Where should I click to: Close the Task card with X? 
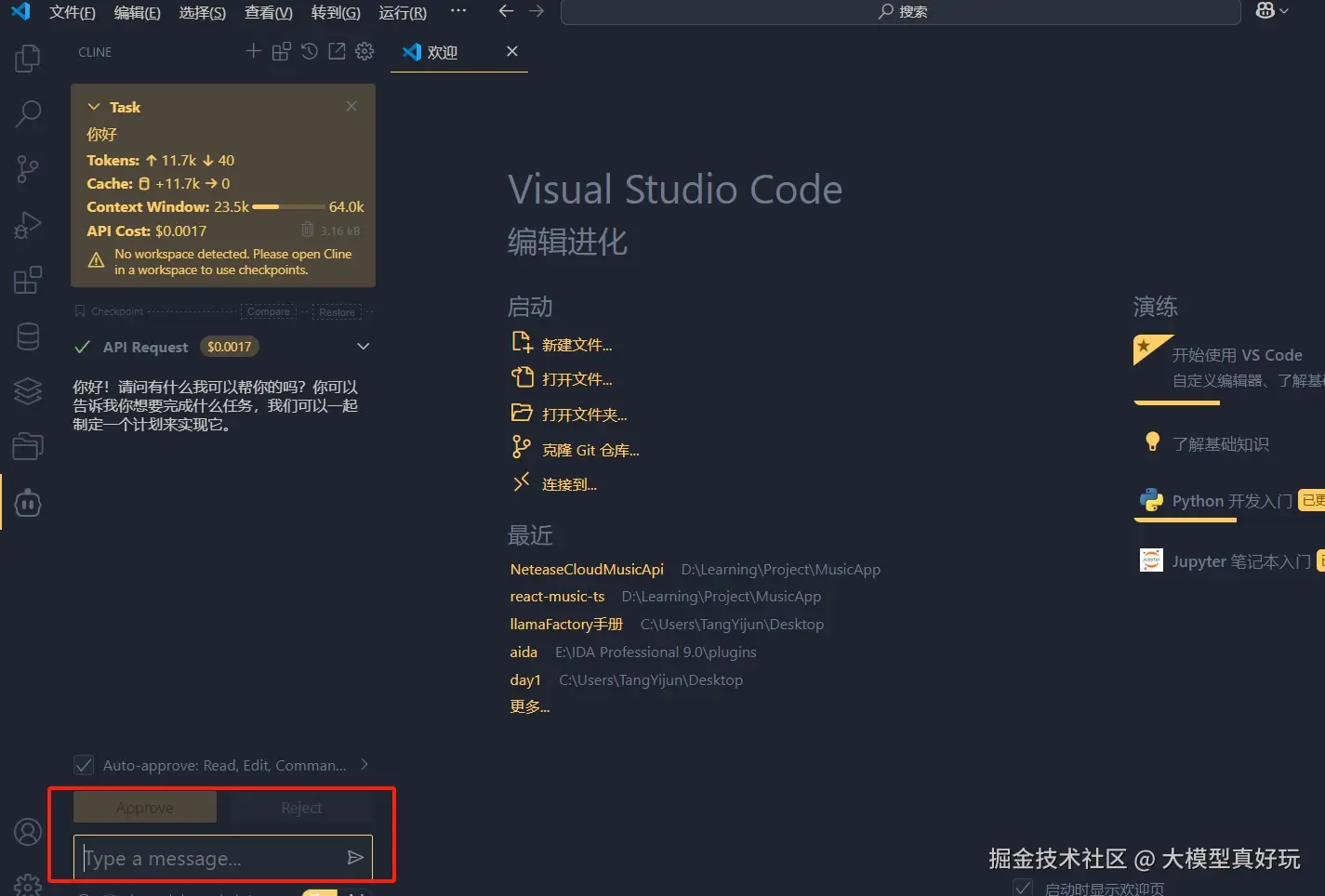pos(351,106)
